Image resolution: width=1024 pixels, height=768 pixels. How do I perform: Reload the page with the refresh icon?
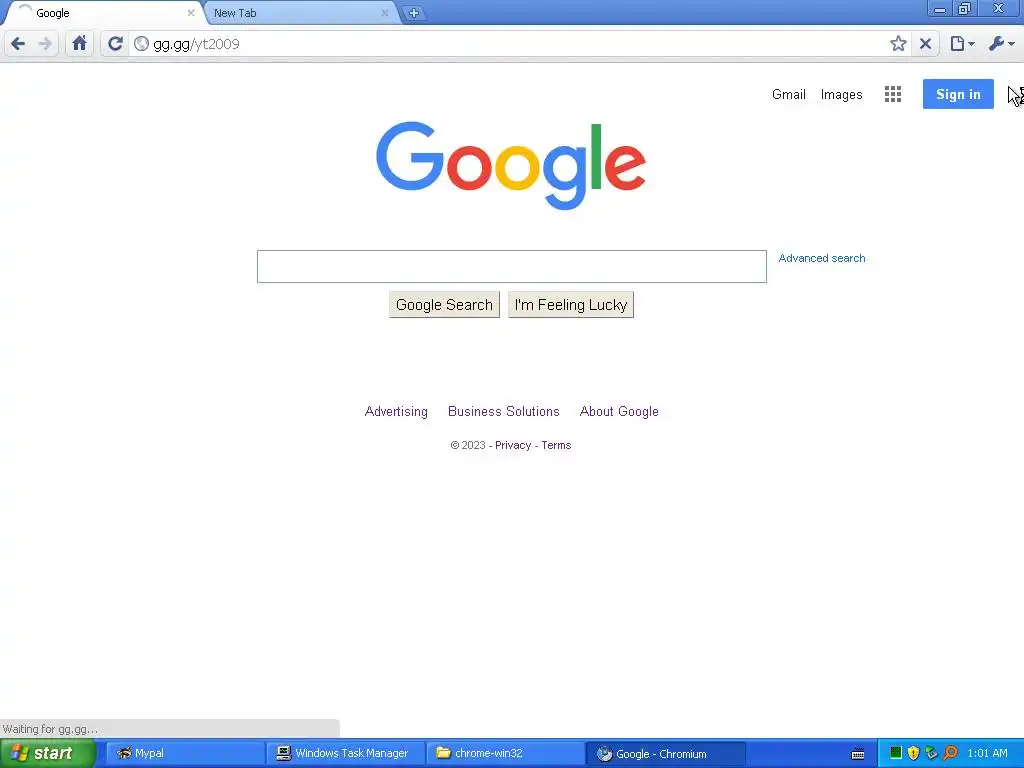(x=116, y=44)
